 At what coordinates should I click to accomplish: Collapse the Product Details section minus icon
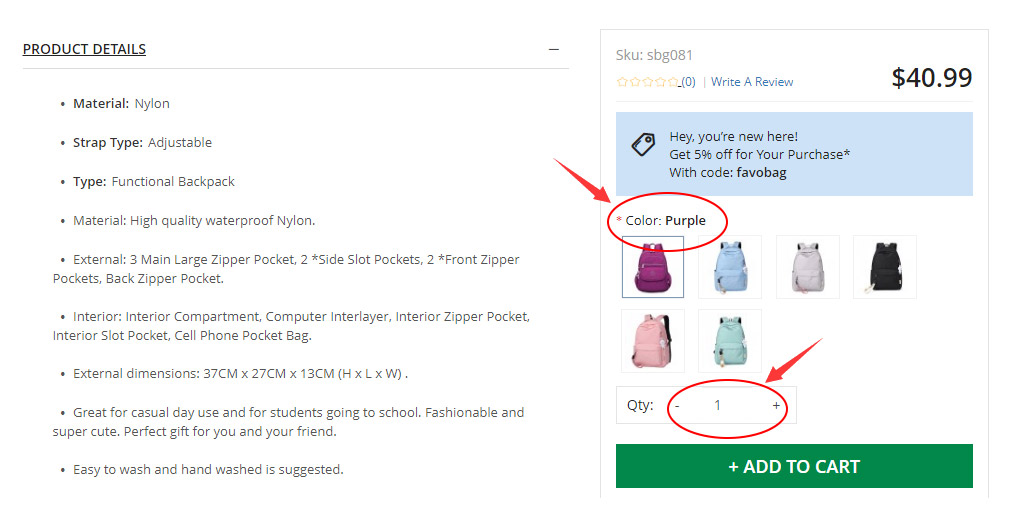[x=553, y=49]
